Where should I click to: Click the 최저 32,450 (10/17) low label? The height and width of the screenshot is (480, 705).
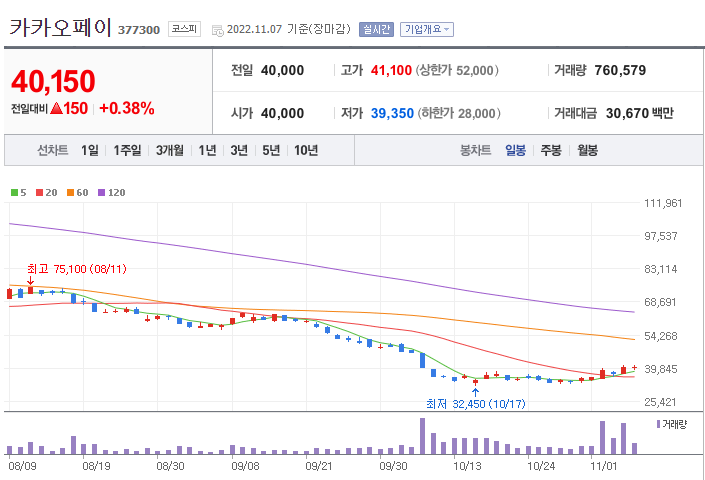tap(476, 404)
